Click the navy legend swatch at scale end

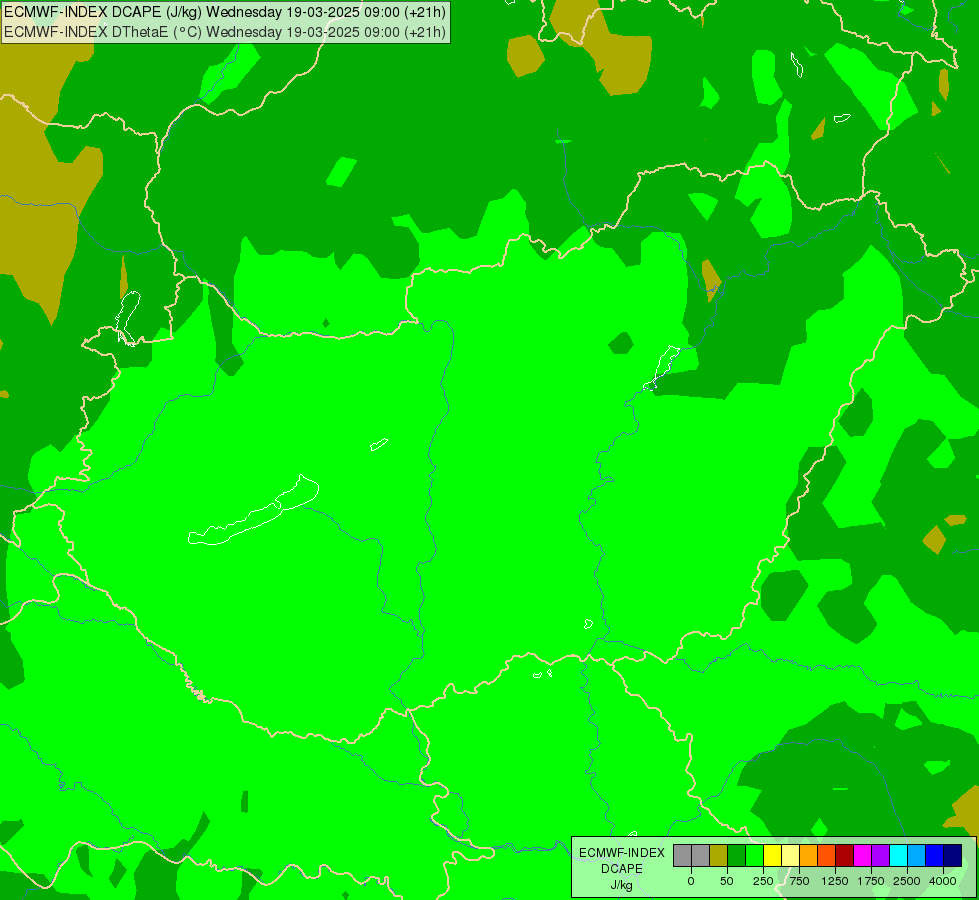point(953,856)
